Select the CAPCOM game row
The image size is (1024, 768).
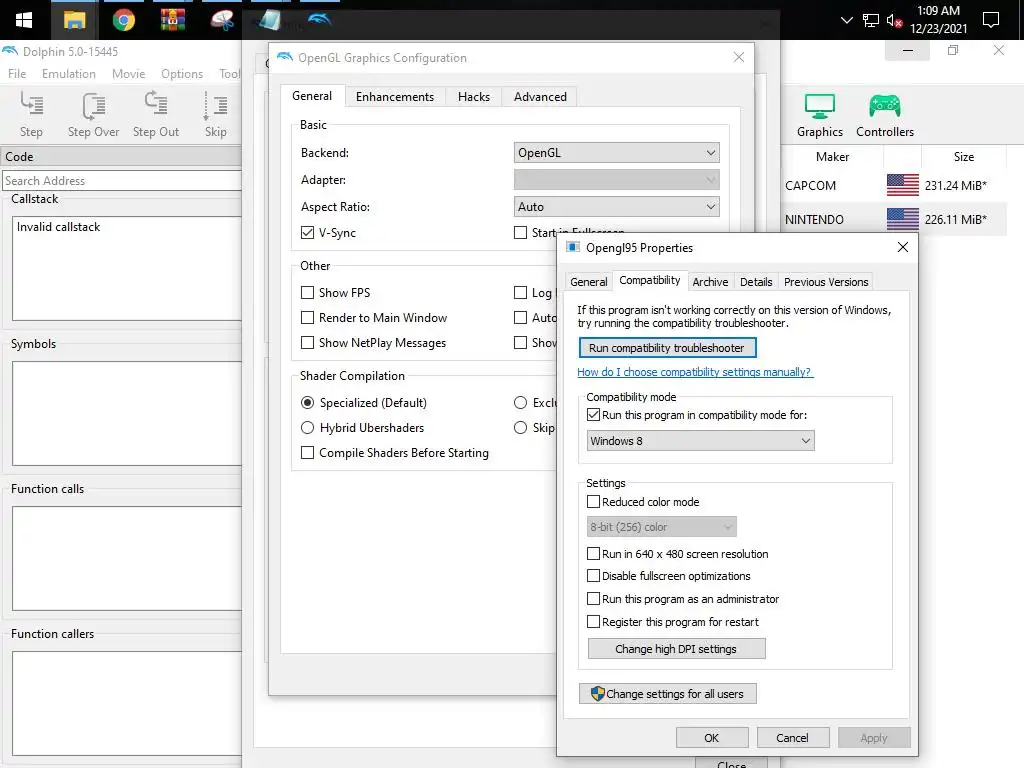point(895,185)
